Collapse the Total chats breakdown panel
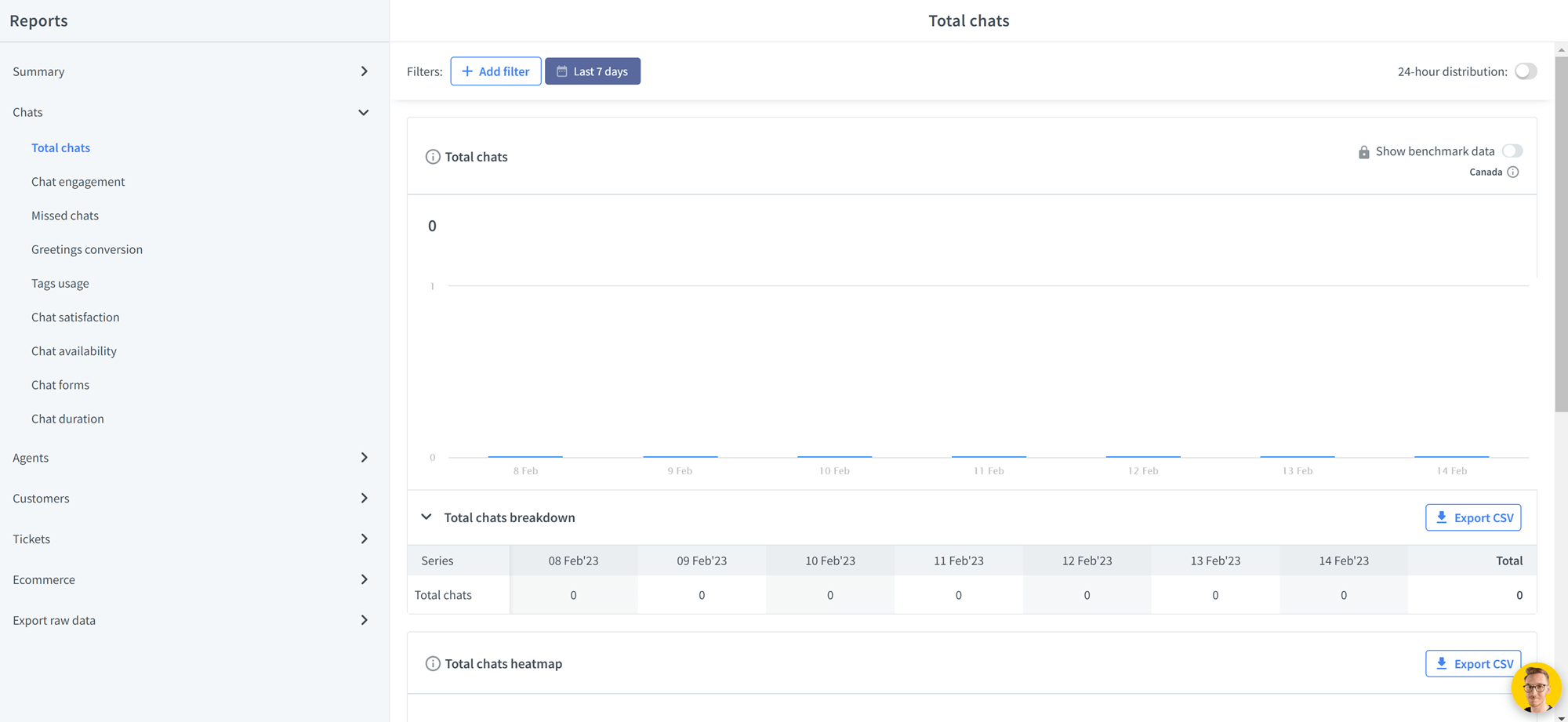1568x722 pixels. point(426,517)
